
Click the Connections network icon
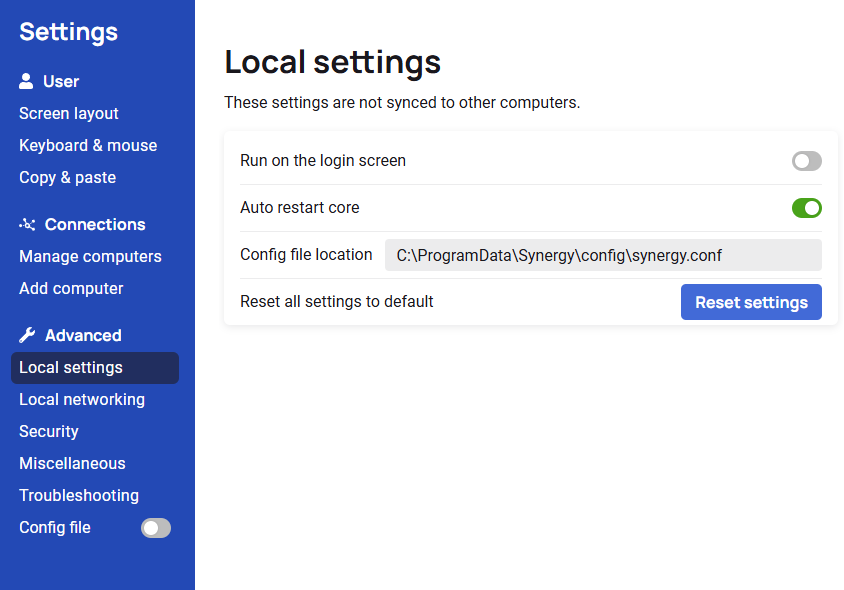(x=27, y=224)
